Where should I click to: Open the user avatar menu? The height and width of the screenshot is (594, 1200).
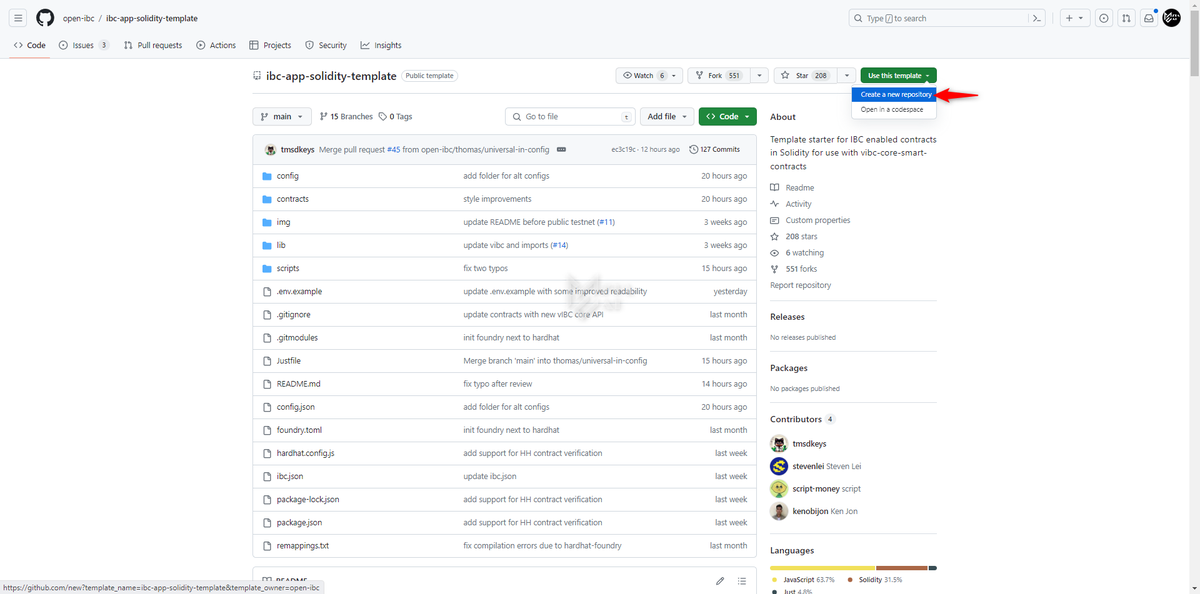point(1172,18)
